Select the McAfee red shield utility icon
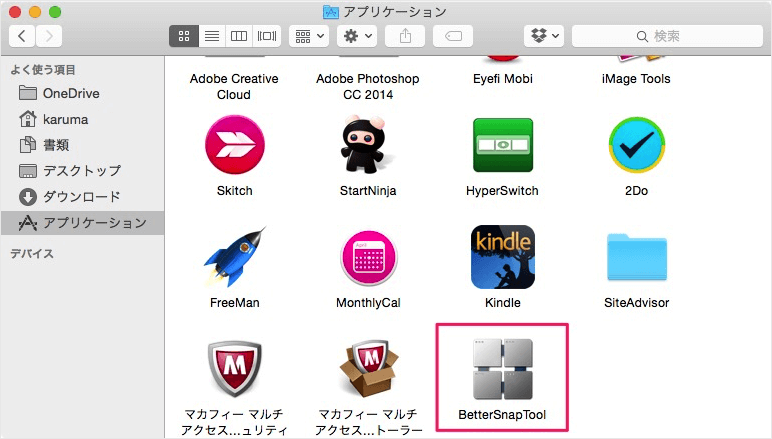 point(234,369)
